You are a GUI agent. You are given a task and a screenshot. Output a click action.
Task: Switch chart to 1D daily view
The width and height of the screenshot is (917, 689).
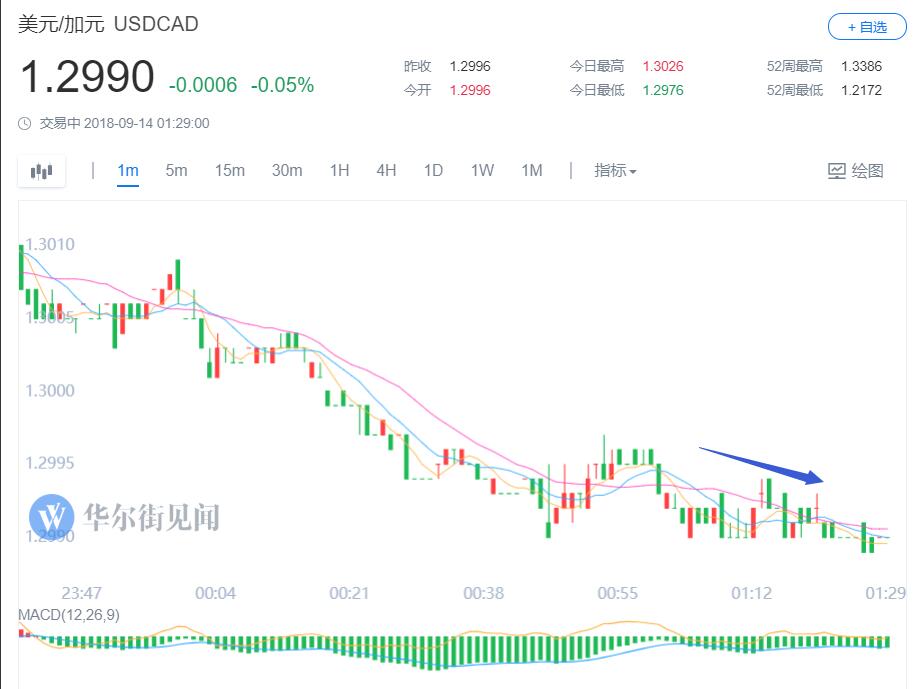pos(433,170)
